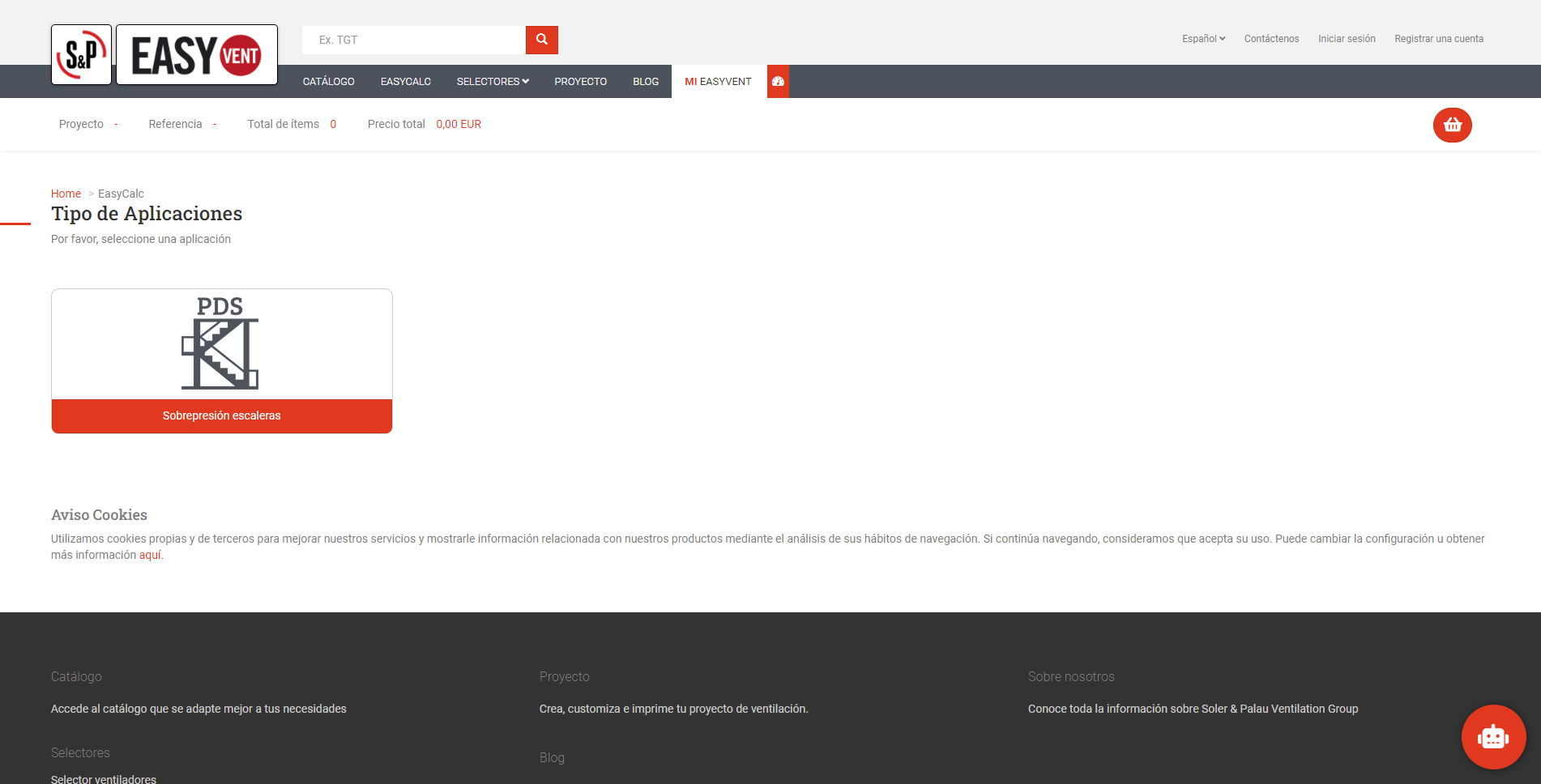This screenshot has width=1541, height=784.
Task: Follow the Home breadcrumb link
Action: (66, 194)
